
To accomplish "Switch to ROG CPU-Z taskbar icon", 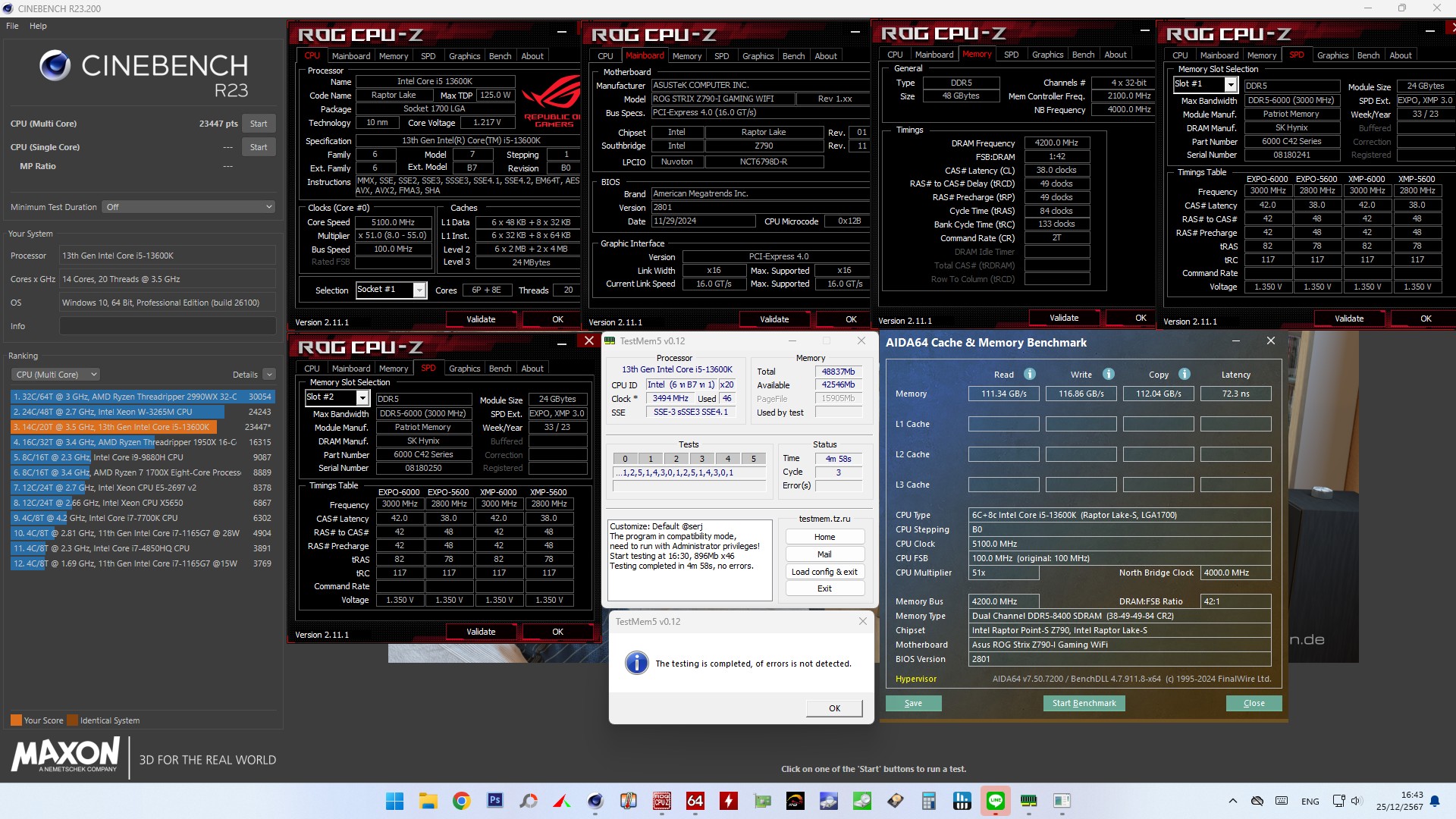I will 662,801.
